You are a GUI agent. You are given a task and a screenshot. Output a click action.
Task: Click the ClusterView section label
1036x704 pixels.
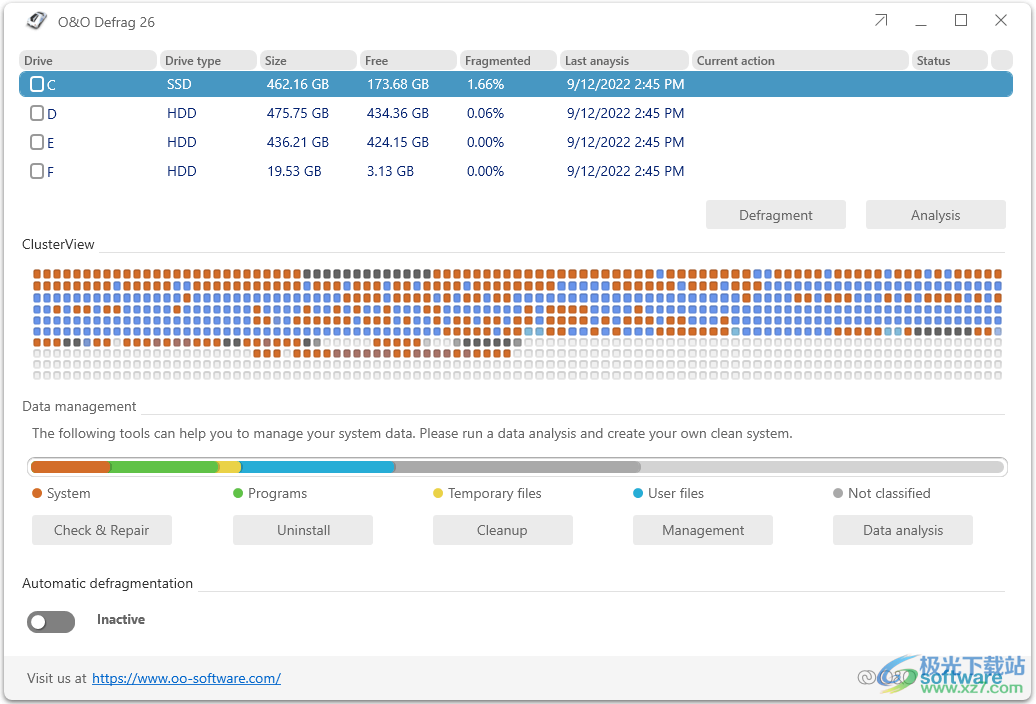58,244
